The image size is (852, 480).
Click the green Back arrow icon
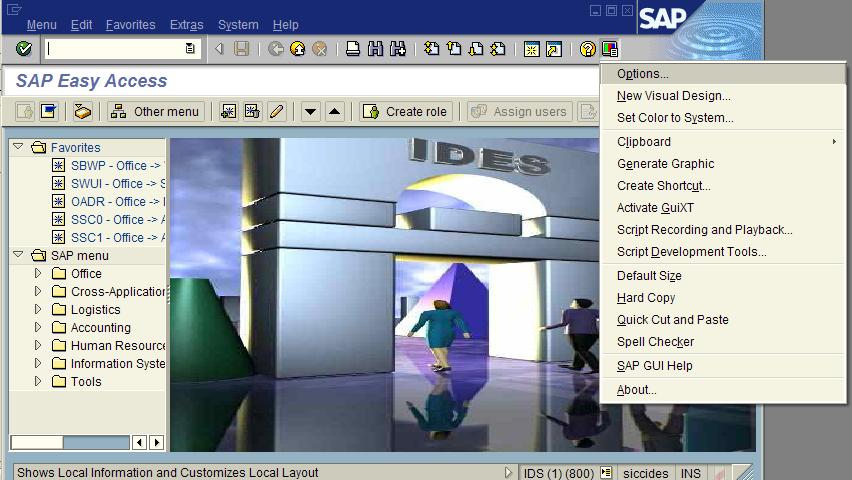click(x=275, y=49)
